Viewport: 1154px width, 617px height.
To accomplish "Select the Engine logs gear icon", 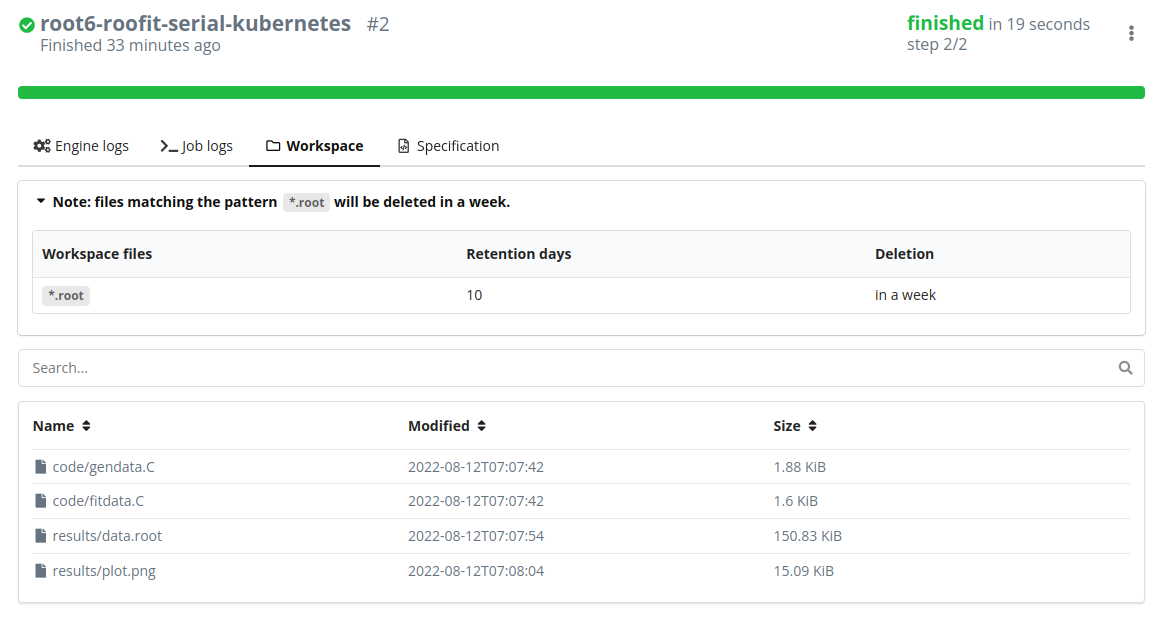I will (41, 145).
